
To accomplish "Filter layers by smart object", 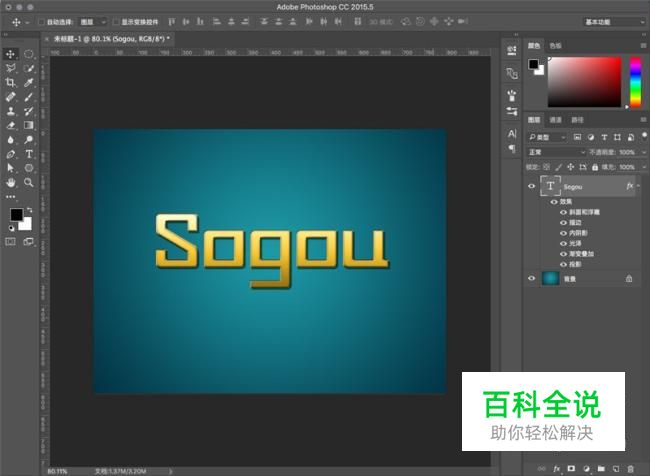I will pyautogui.click(x=631, y=137).
